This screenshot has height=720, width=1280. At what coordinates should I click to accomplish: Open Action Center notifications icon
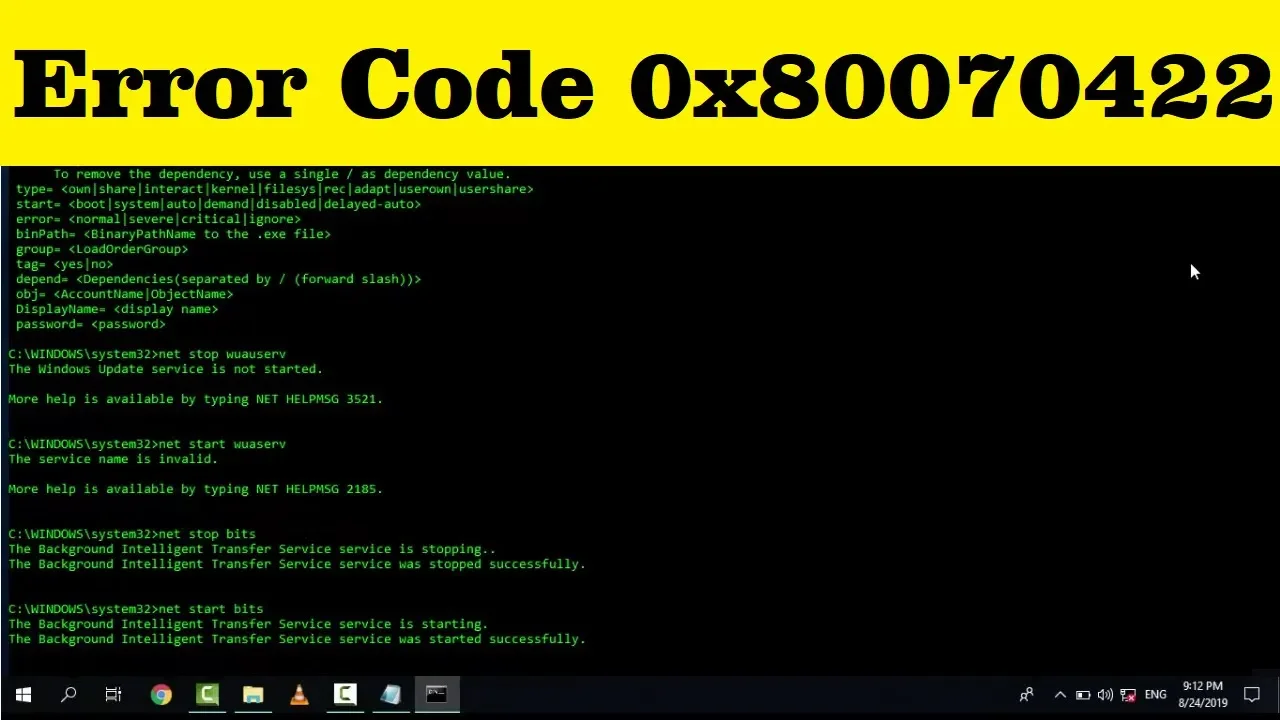point(1252,694)
